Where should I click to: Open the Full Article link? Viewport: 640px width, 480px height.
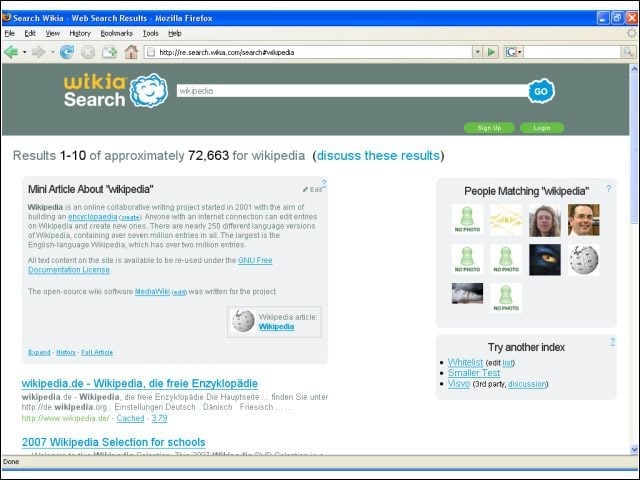point(97,352)
